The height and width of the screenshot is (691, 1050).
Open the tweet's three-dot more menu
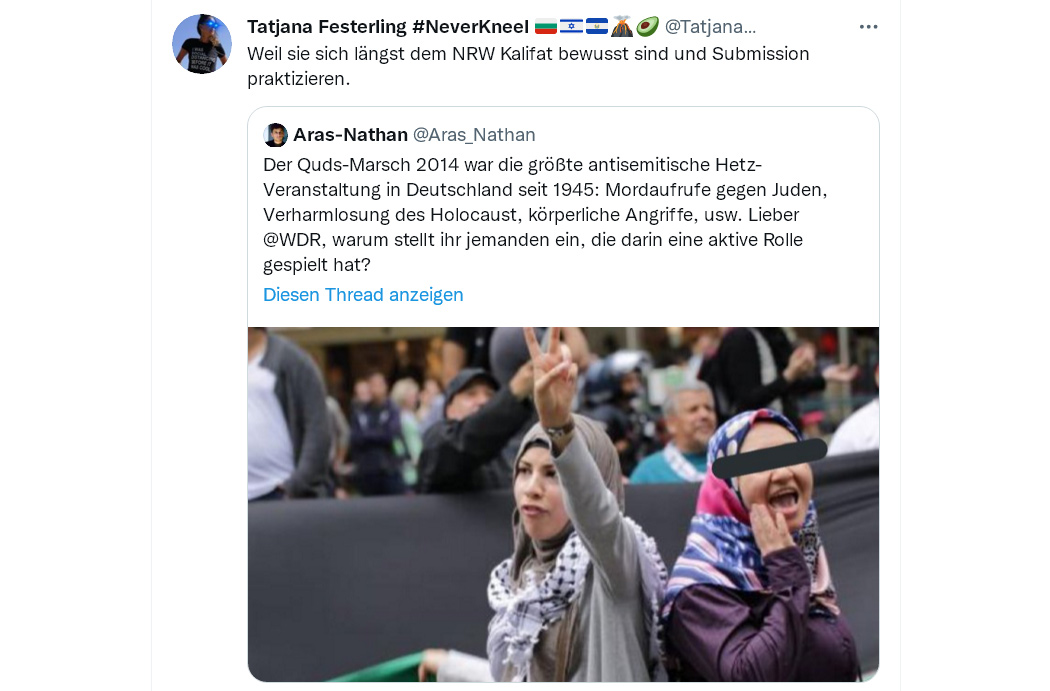click(868, 27)
